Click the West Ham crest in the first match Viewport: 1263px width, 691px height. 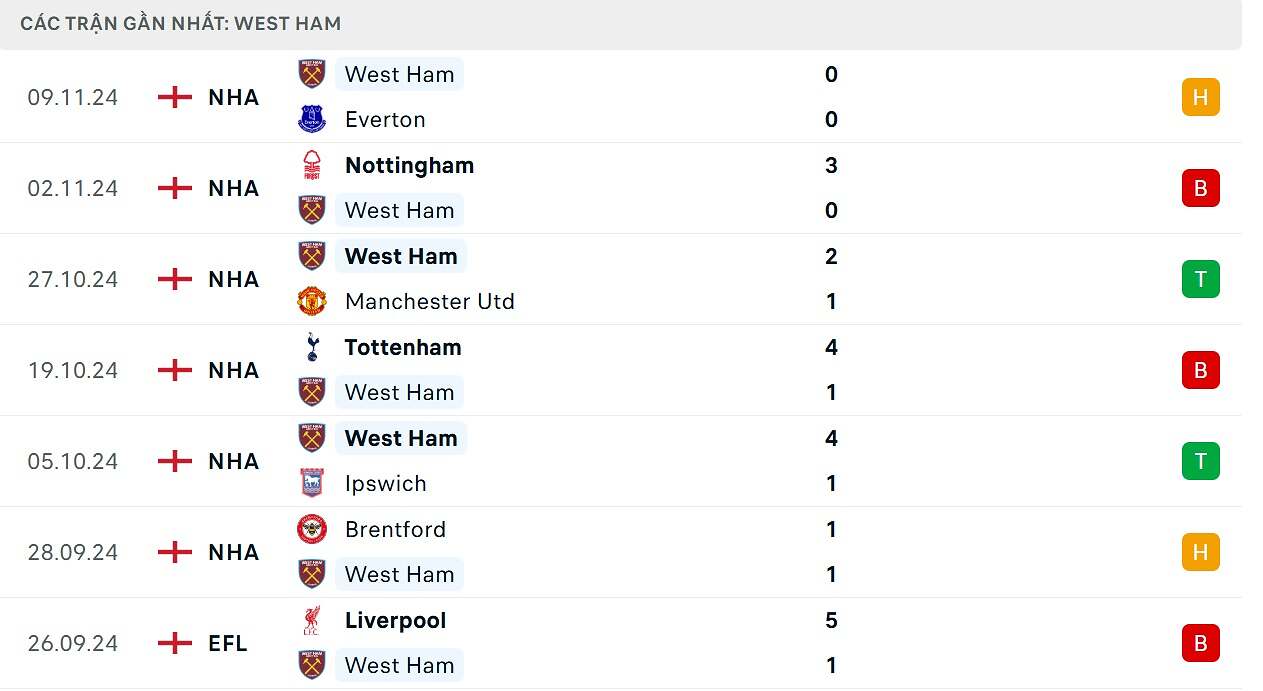pos(311,74)
